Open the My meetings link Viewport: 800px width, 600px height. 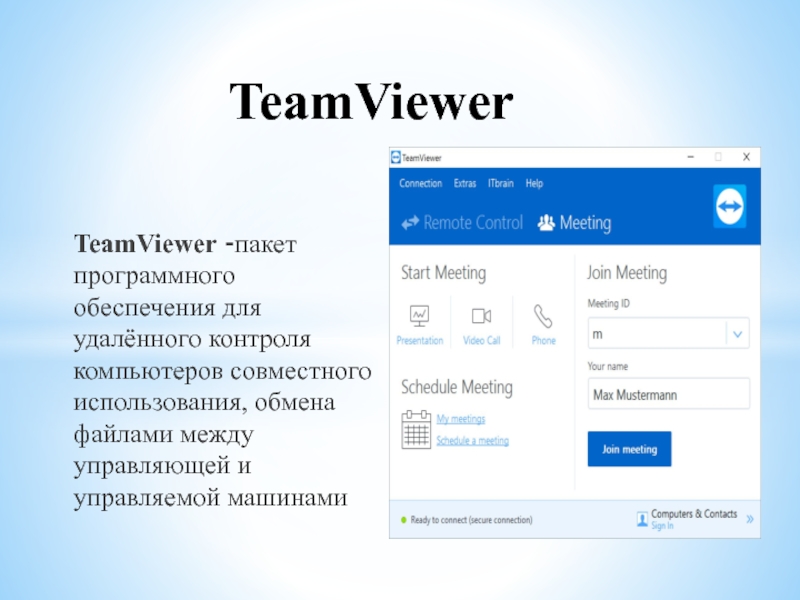(x=461, y=419)
